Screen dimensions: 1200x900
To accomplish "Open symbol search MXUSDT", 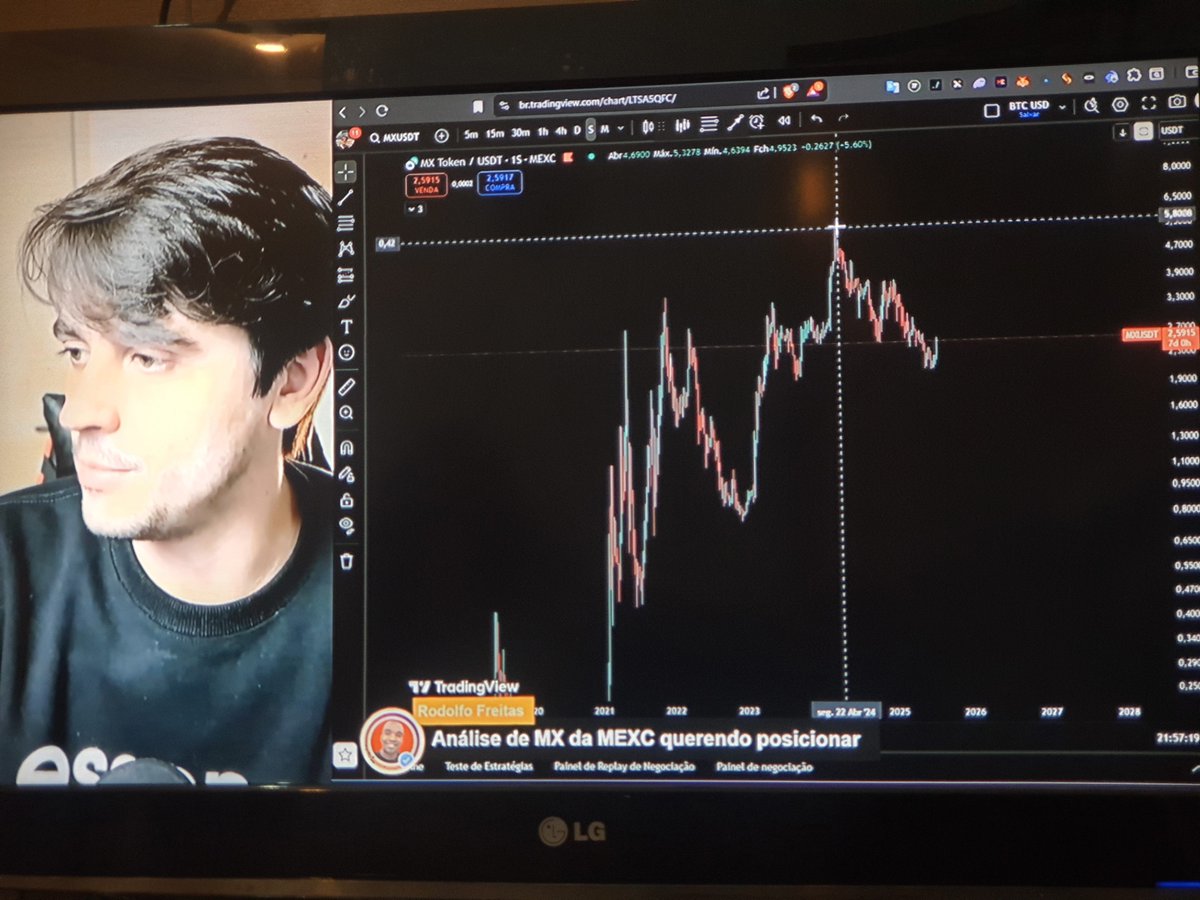I will 394,137.
